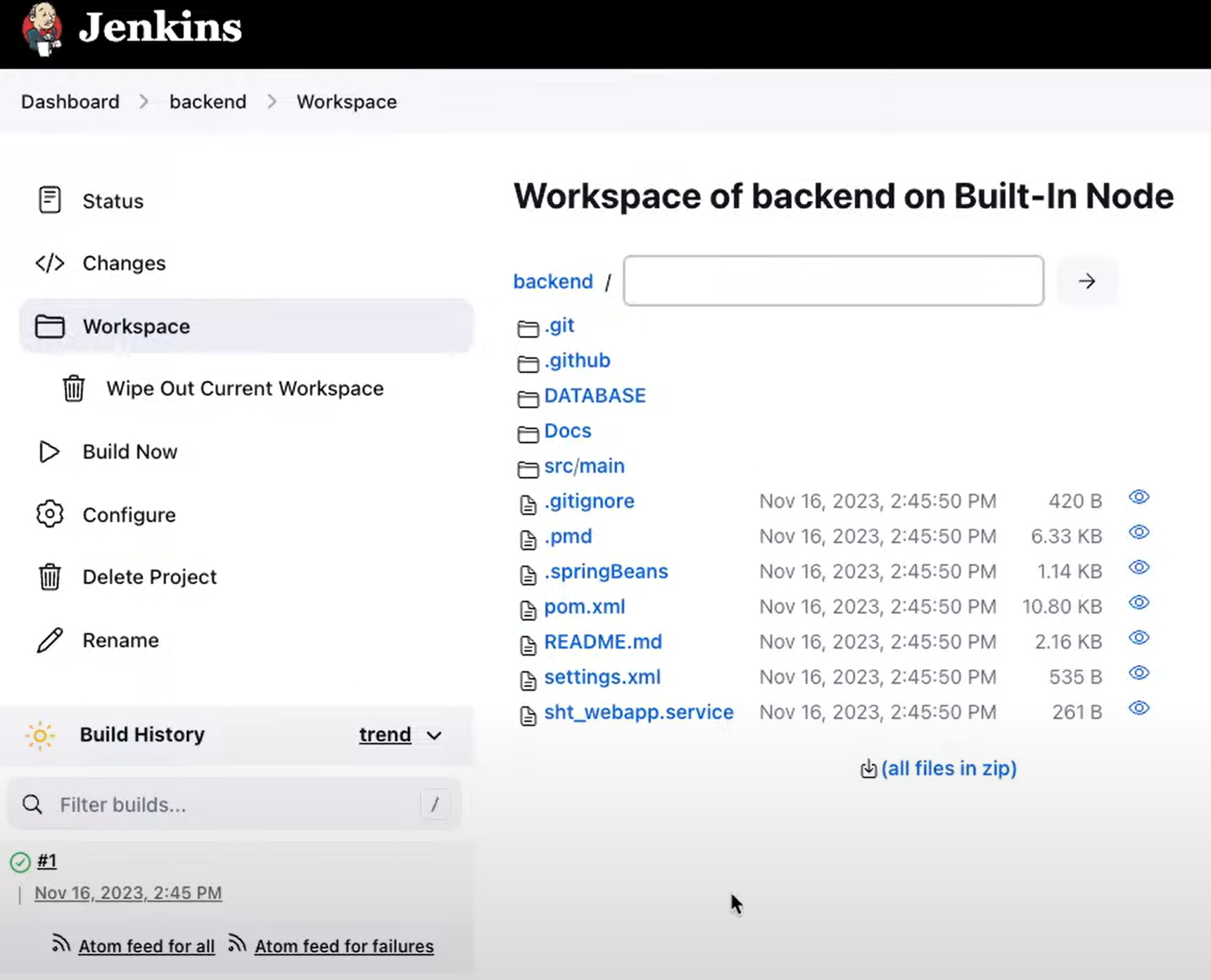
Task: Click the Delete Project trash icon
Action: [50, 577]
